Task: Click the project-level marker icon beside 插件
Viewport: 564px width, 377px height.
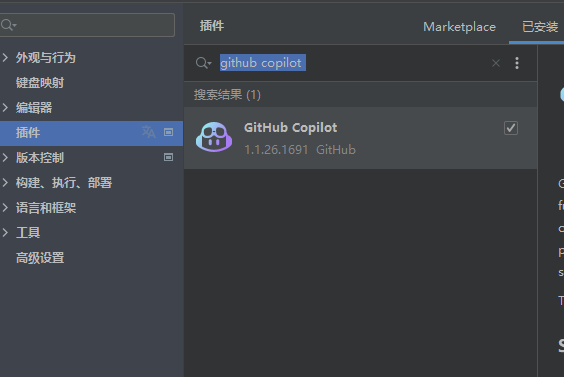Action: pos(168,132)
